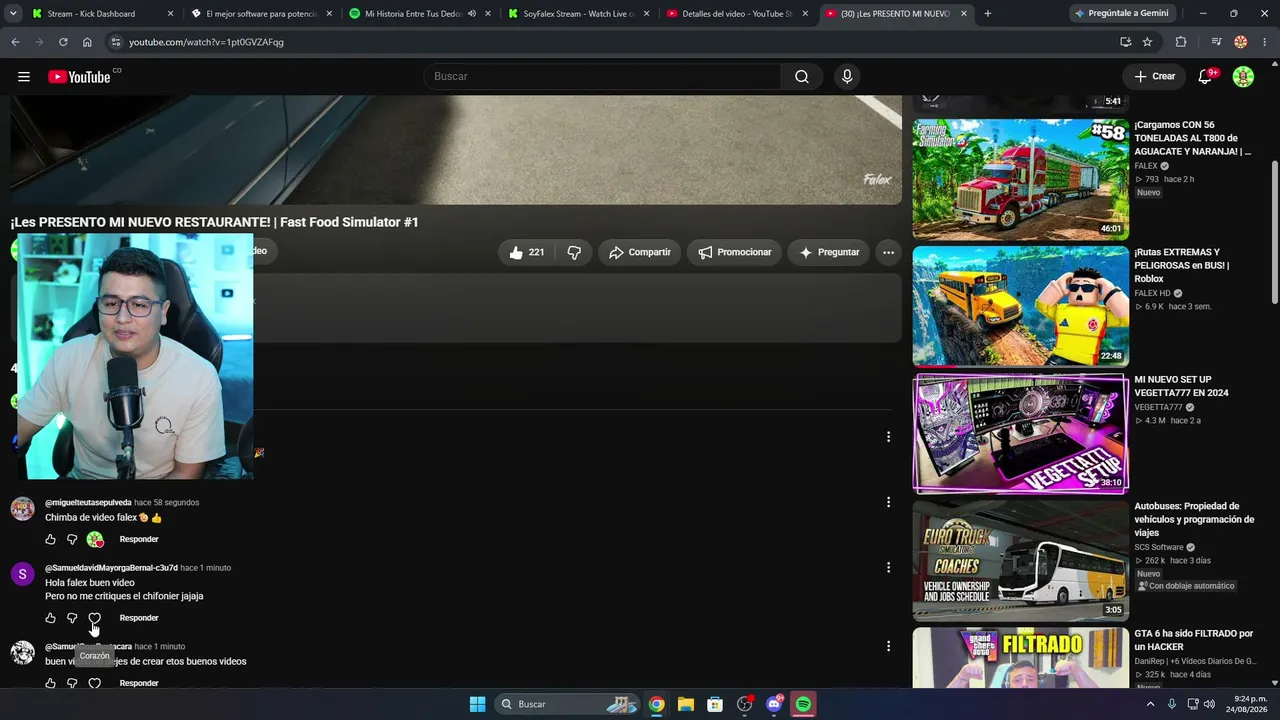Open browser extensions puzzle icon
Screen dimensions: 1280x720
pos(1181,42)
